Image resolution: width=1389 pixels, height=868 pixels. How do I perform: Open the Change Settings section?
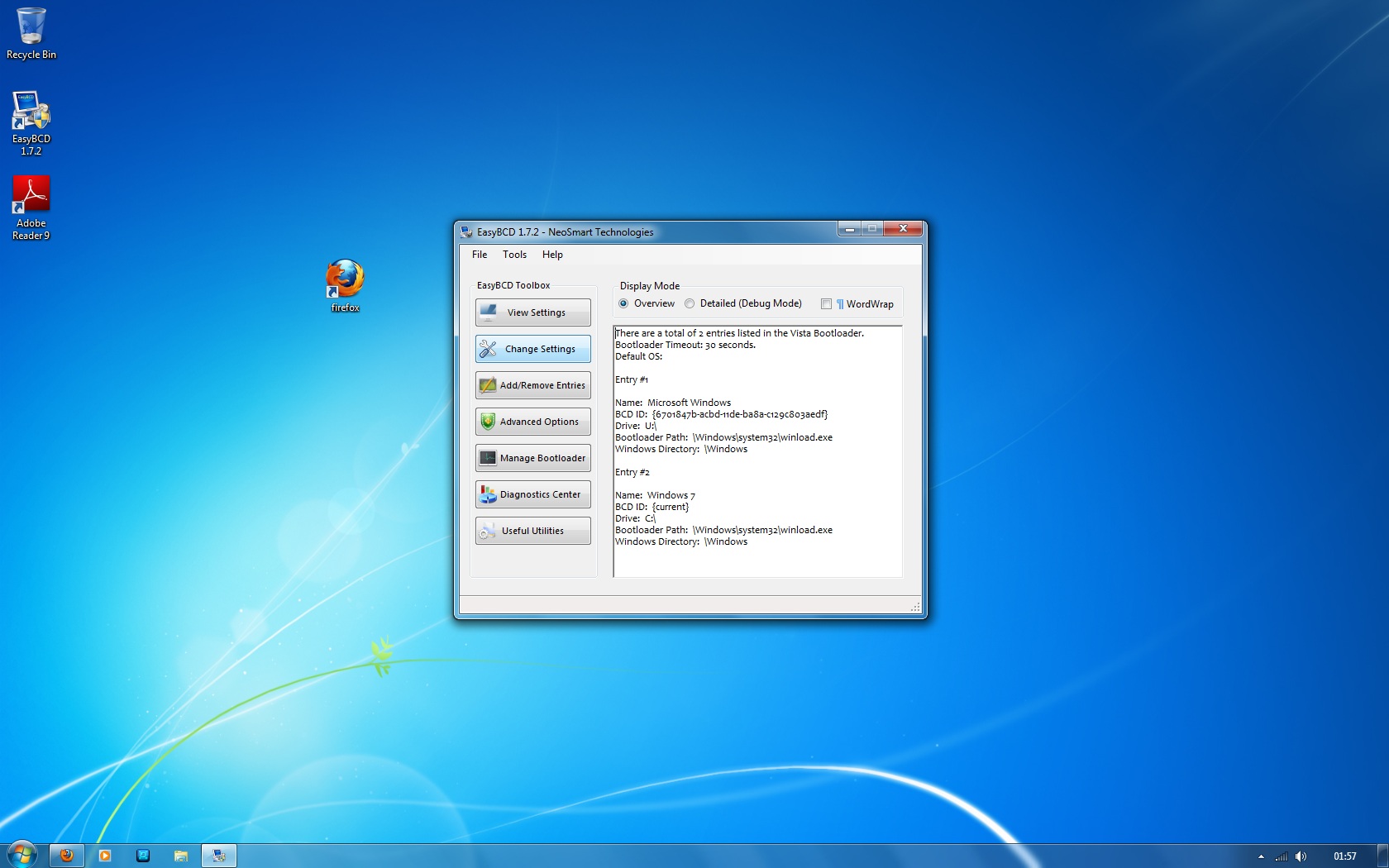(532, 349)
